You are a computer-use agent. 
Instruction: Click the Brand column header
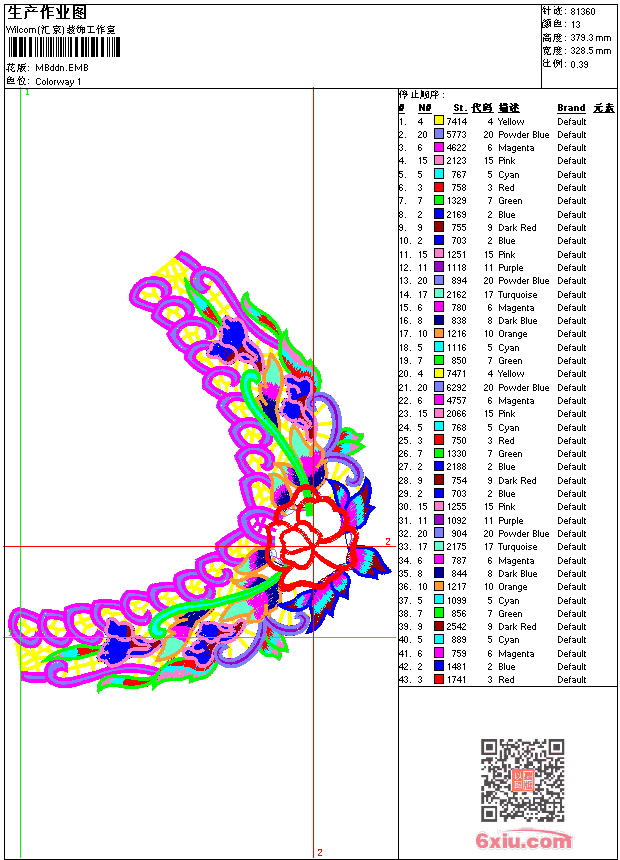[x=571, y=108]
